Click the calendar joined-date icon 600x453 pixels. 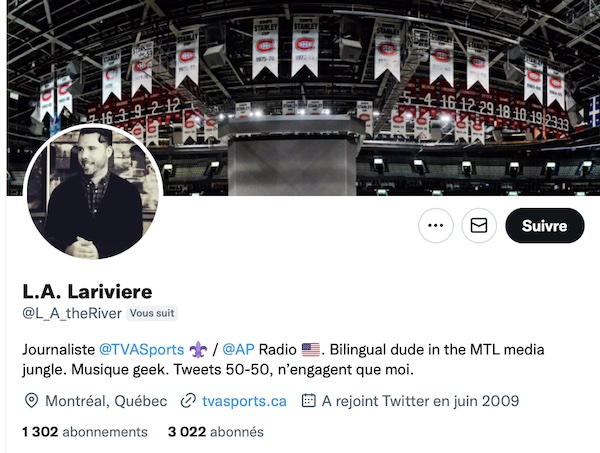(308, 401)
